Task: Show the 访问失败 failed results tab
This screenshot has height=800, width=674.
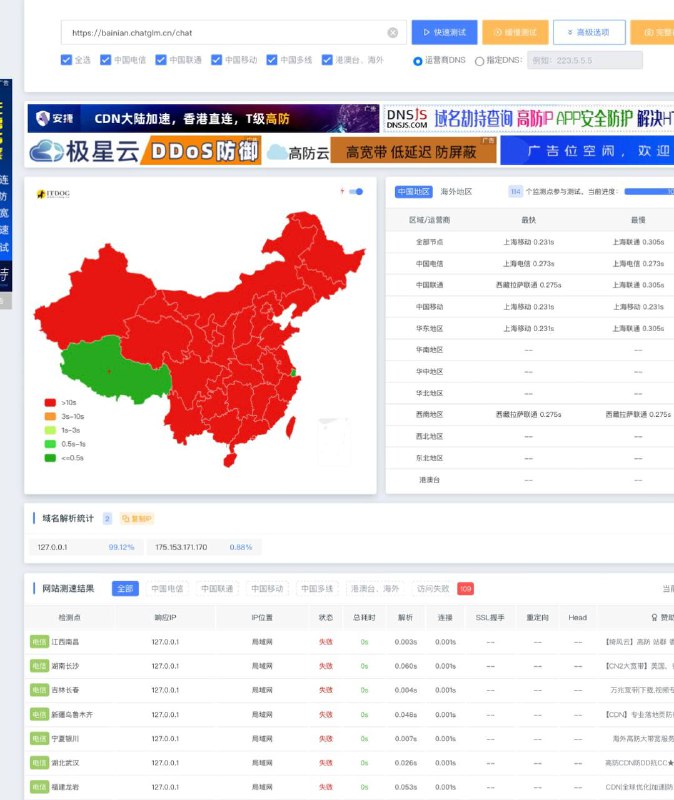Action: pos(433,589)
